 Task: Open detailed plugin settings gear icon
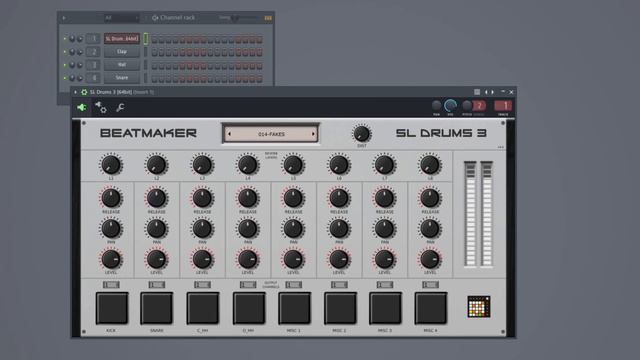(x=101, y=107)
